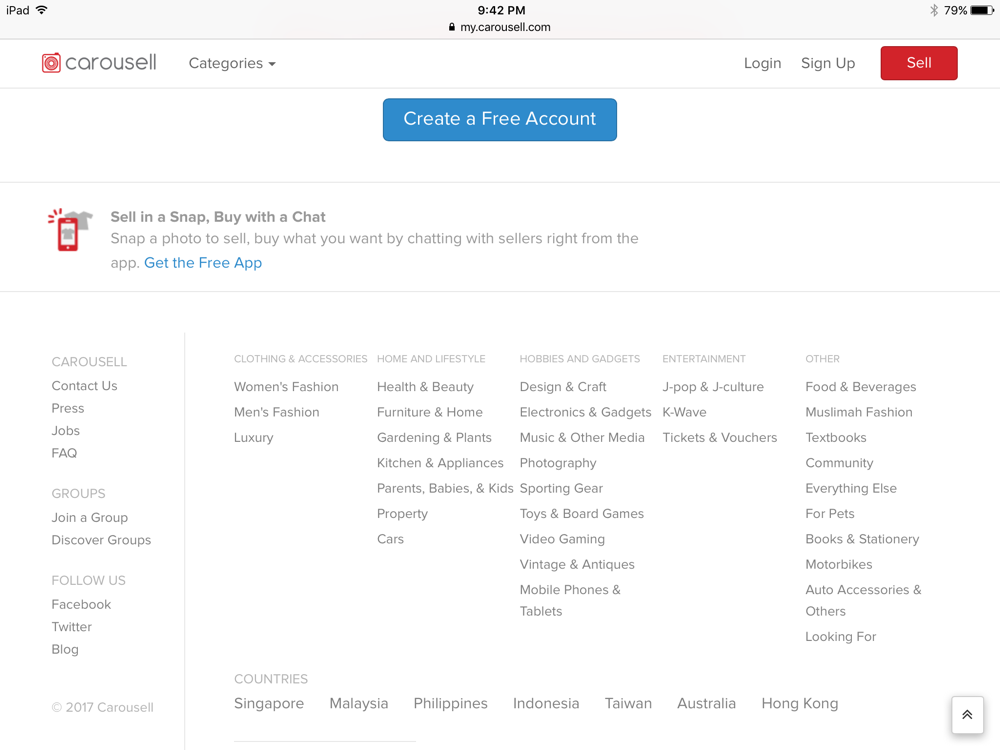This screenshot has width=1000, height=750.
Task: Open the FAQ link
Action: coord(64,453)
